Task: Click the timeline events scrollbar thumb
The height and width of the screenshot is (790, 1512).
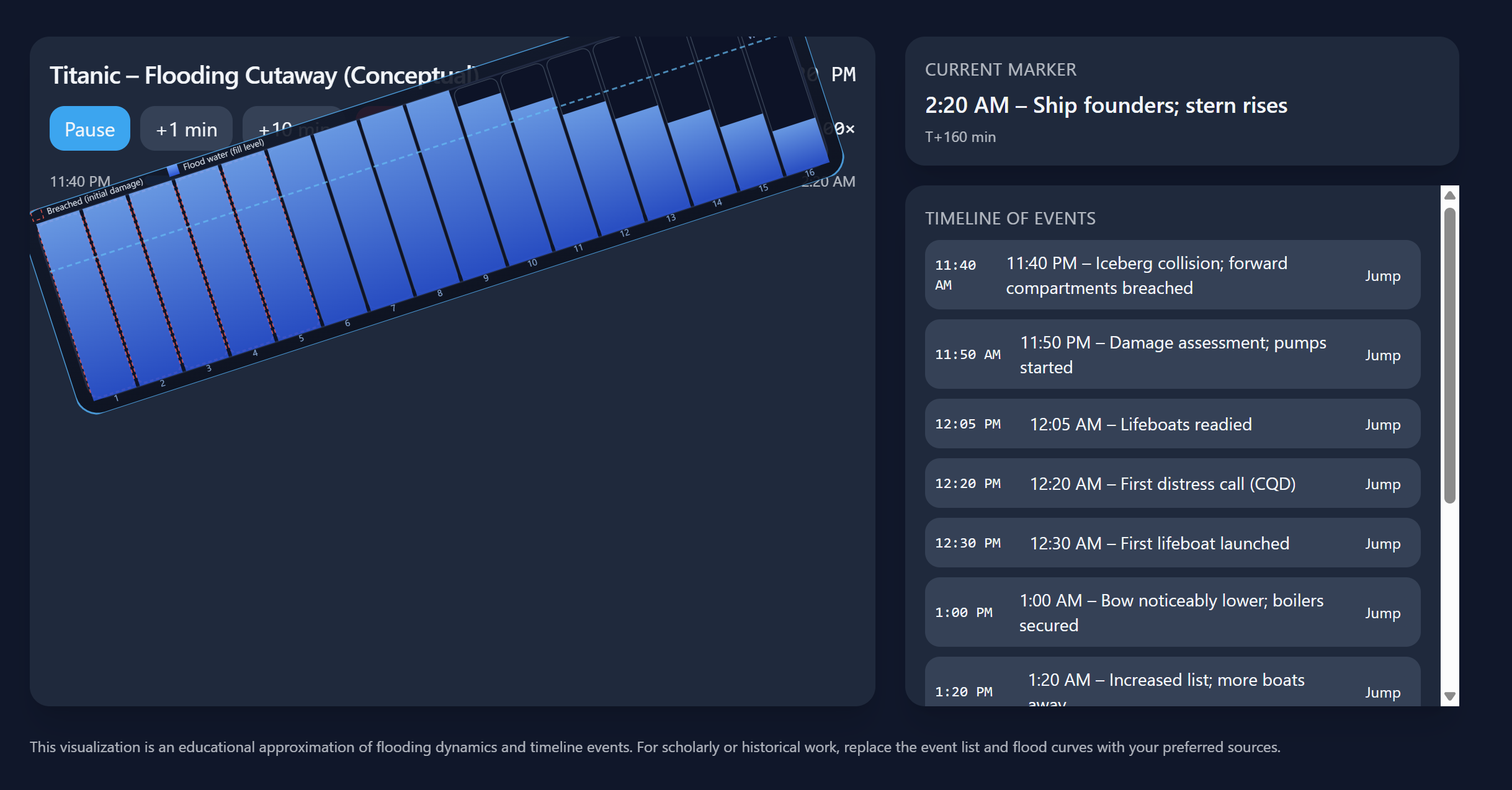Action: point(1449,353)
